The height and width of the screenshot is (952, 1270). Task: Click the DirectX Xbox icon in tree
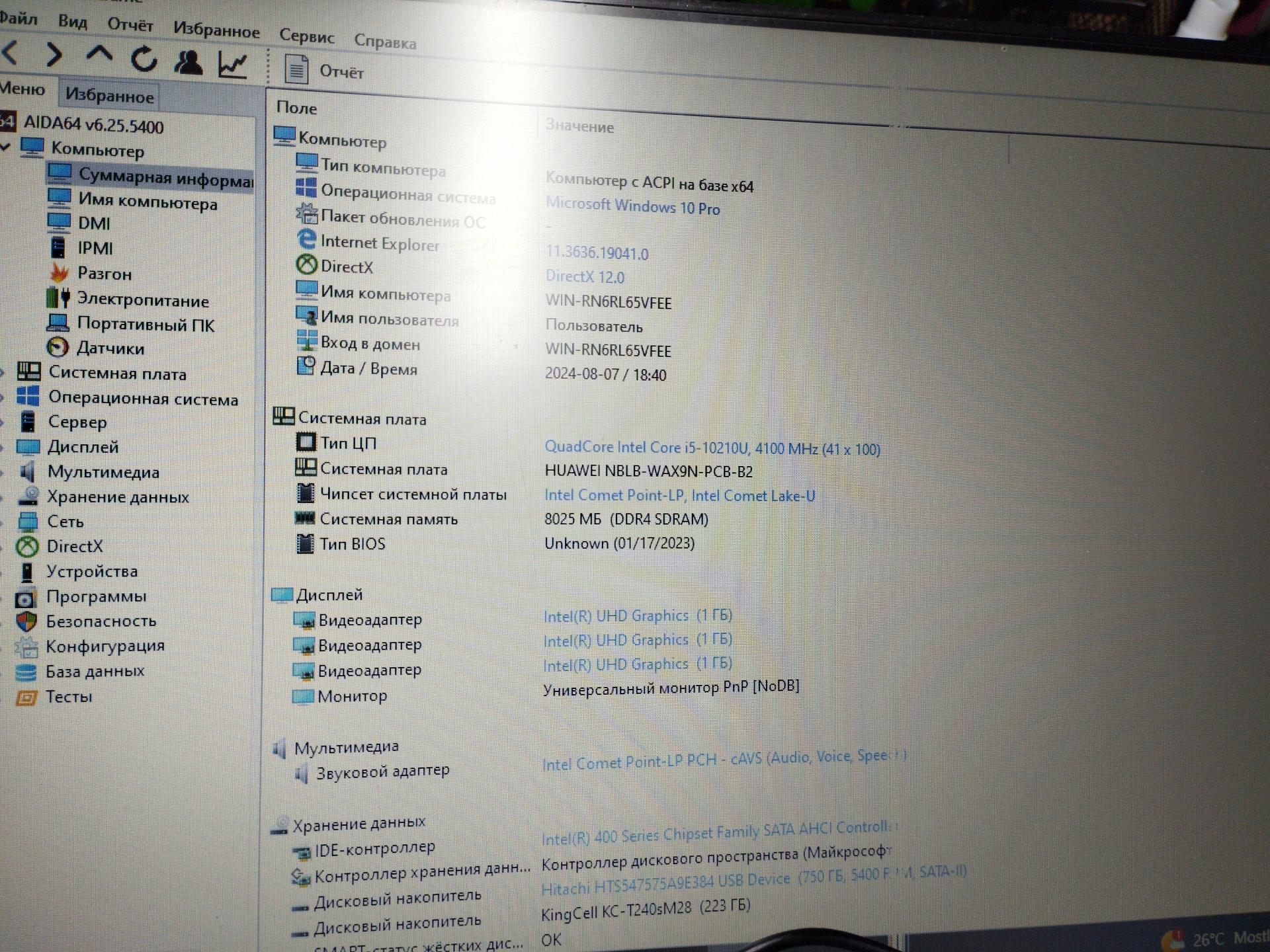coord(27,546)
